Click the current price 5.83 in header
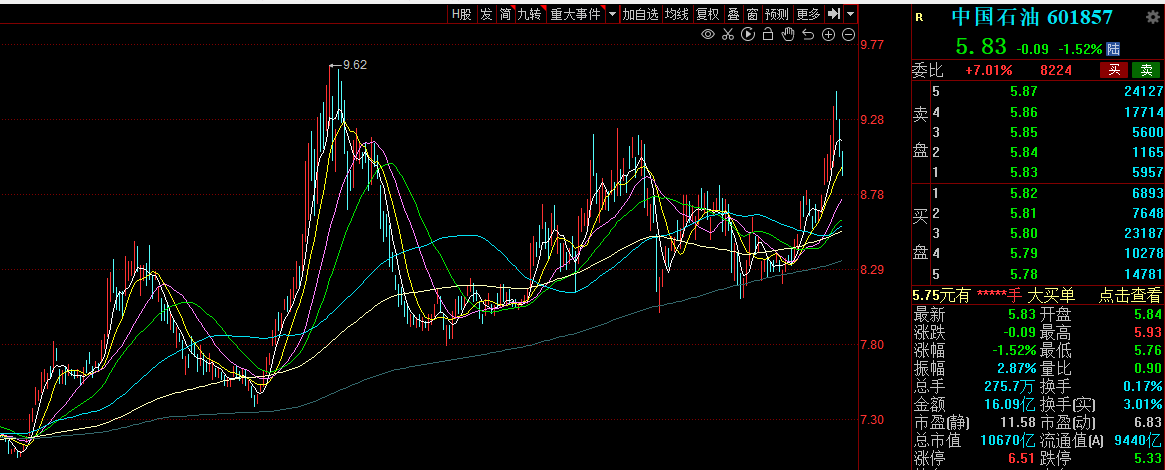Image resolution: width=1165 pixels, height=470 pixels. pyautogui.click(x=981, y=48)
